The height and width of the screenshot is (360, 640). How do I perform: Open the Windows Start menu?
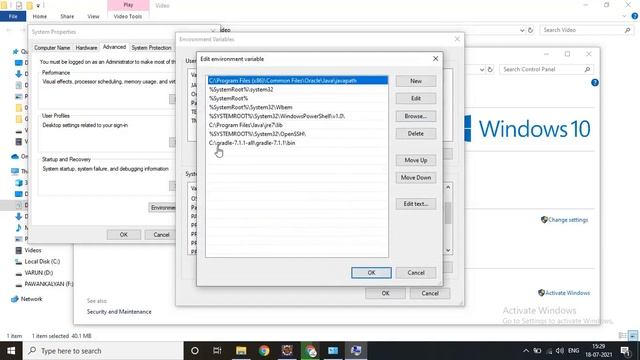11,351
